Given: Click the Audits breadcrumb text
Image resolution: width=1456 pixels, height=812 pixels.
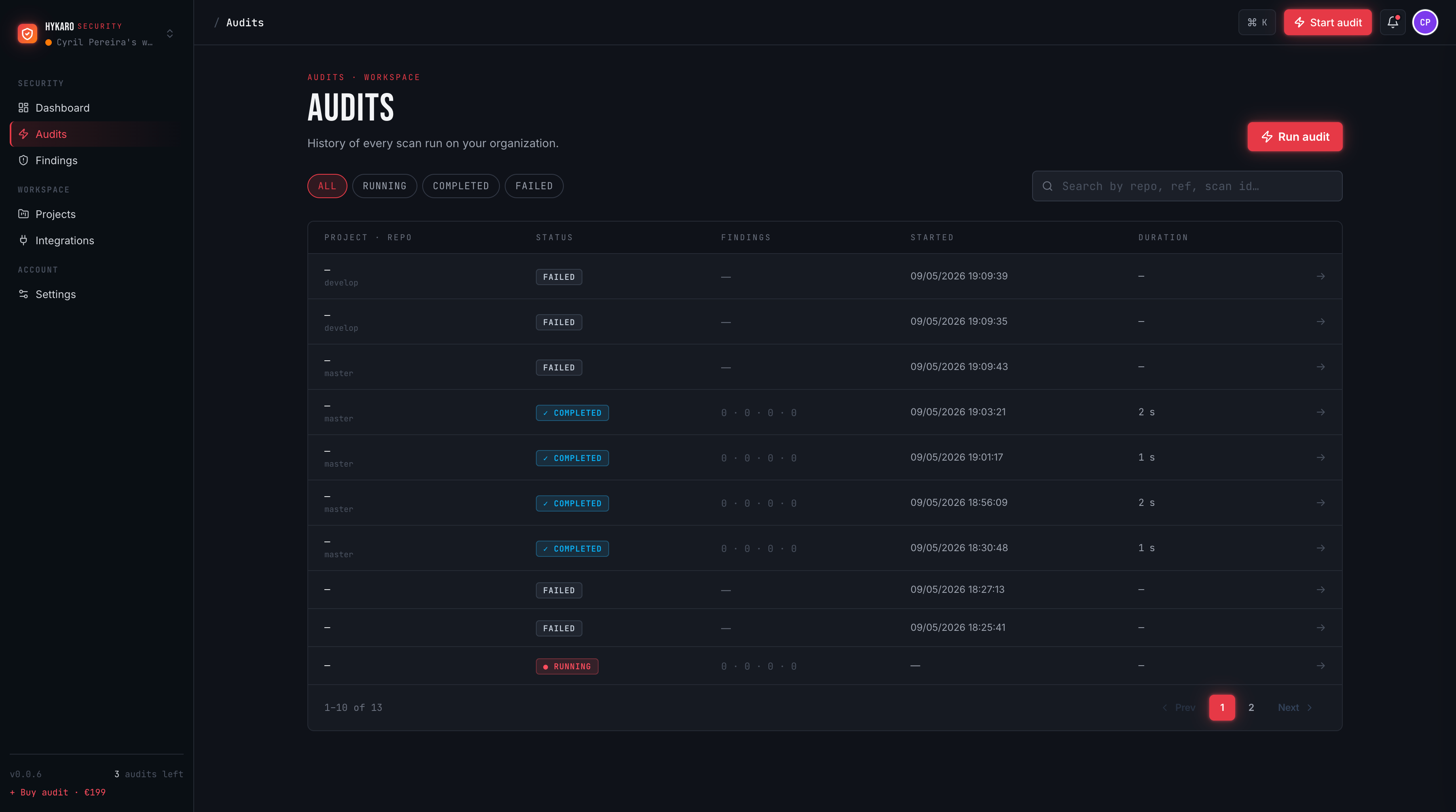Looking at the screenshot, I should (x=245, y=23).
